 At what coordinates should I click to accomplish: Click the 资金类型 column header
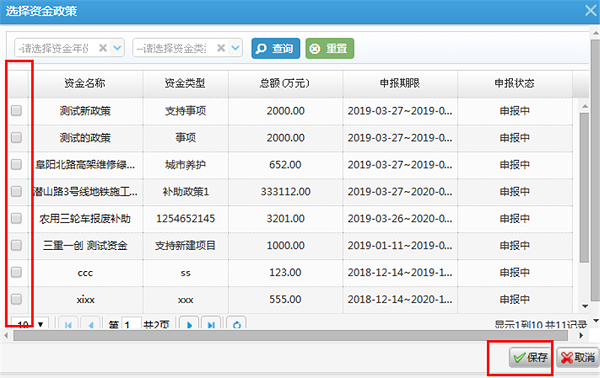pyautogui.click(x=186, y=83)
